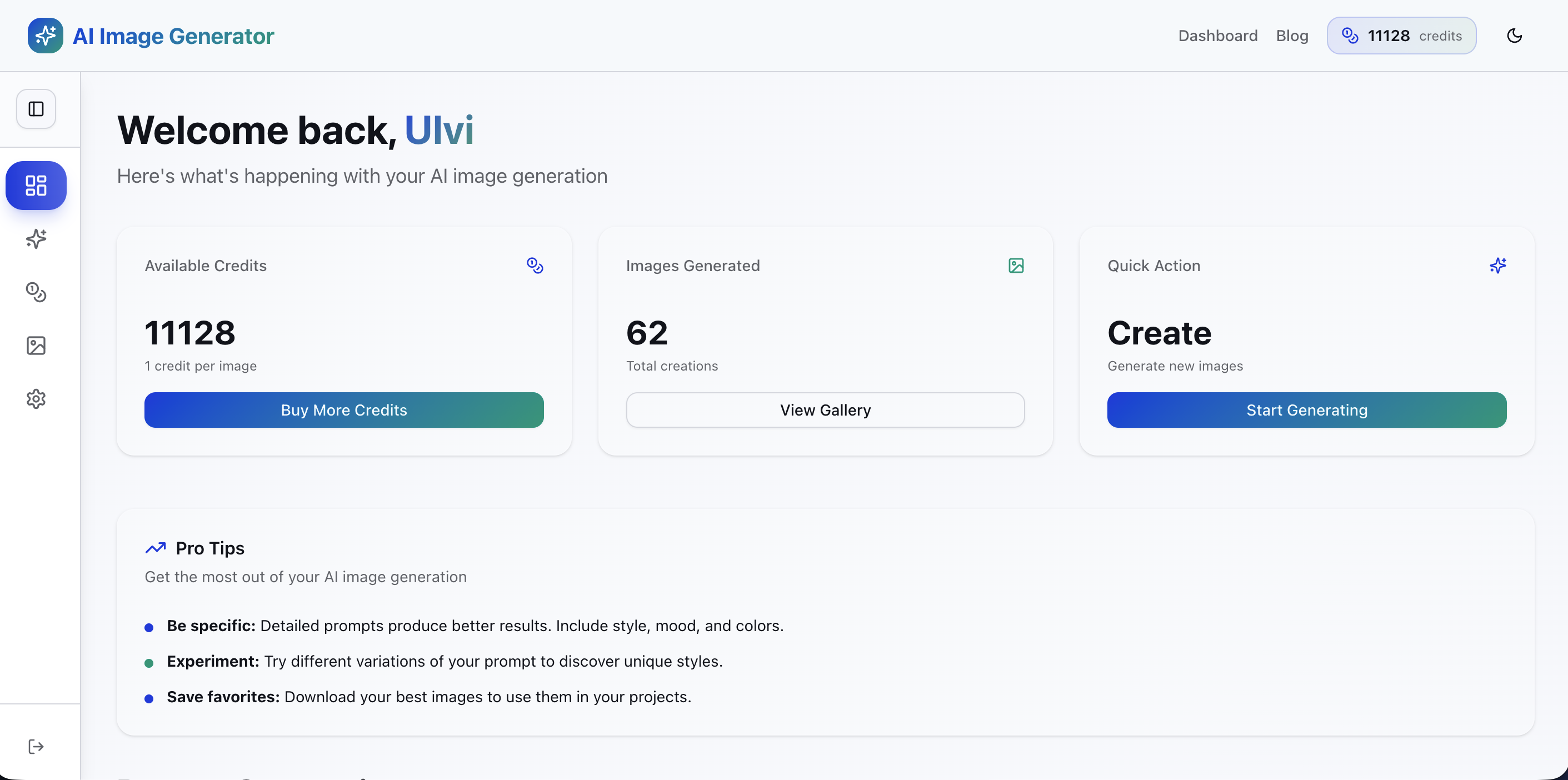Toggle dark mode with the moon icon

click(1514, 36)
